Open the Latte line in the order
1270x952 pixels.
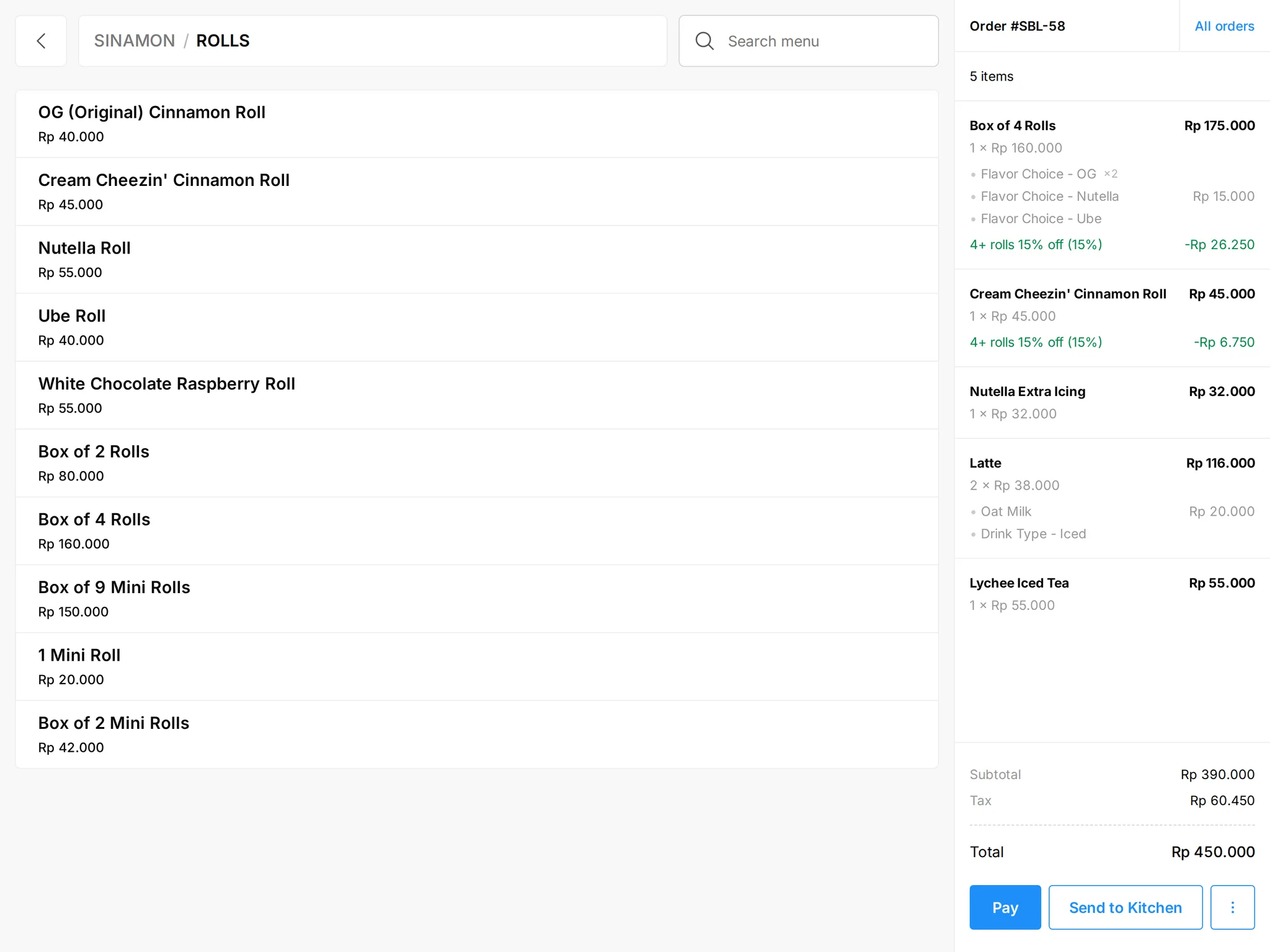(1112, 498)
